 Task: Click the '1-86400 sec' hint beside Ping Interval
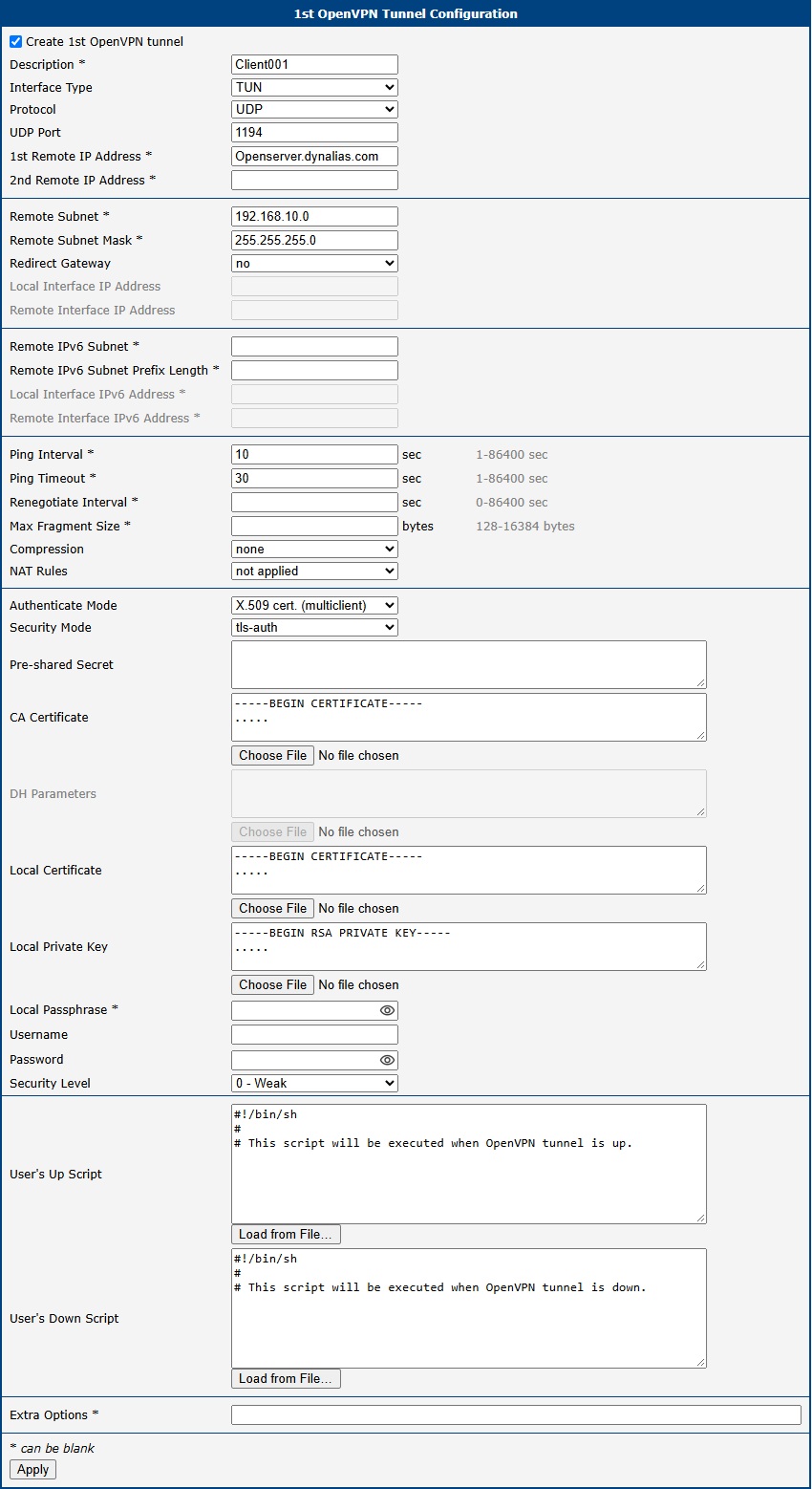pos(512,455)
